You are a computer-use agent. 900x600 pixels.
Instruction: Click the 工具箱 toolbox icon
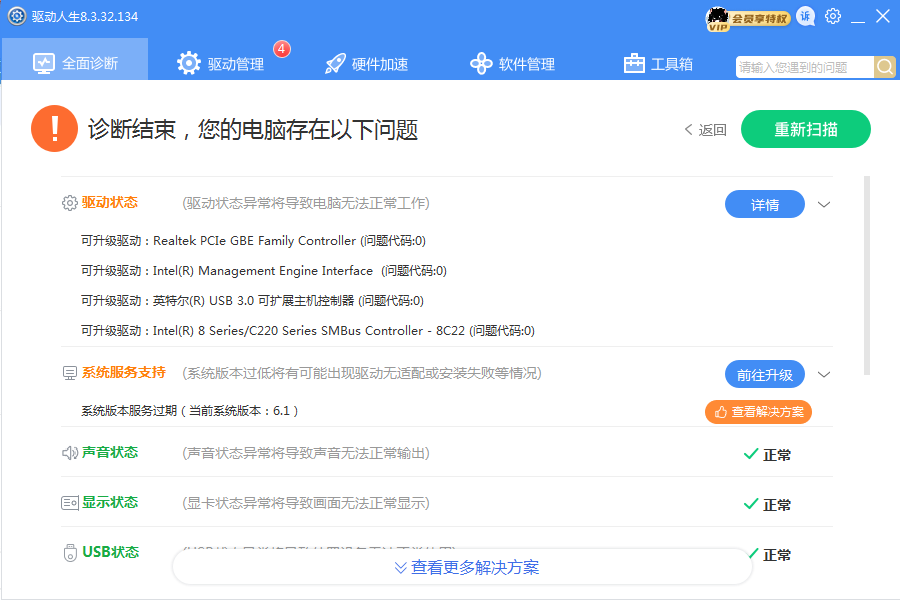point(634,63)
